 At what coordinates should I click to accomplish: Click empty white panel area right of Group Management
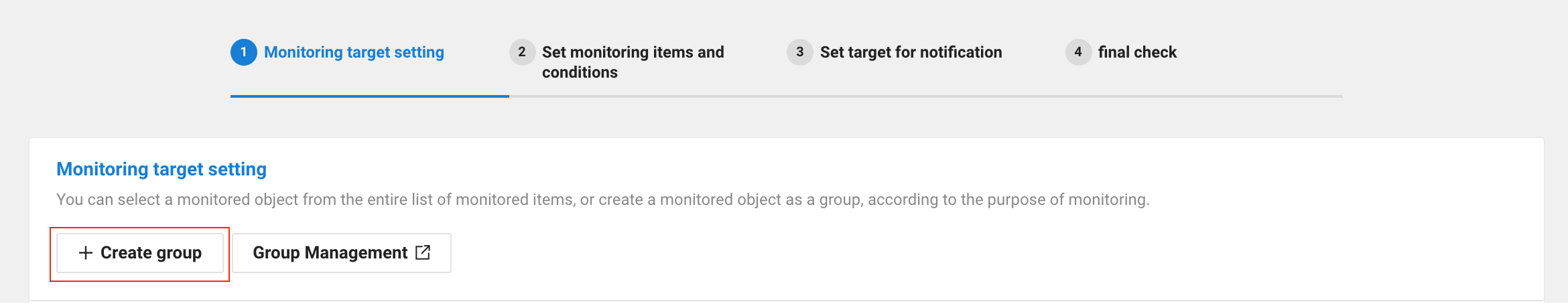938,253
